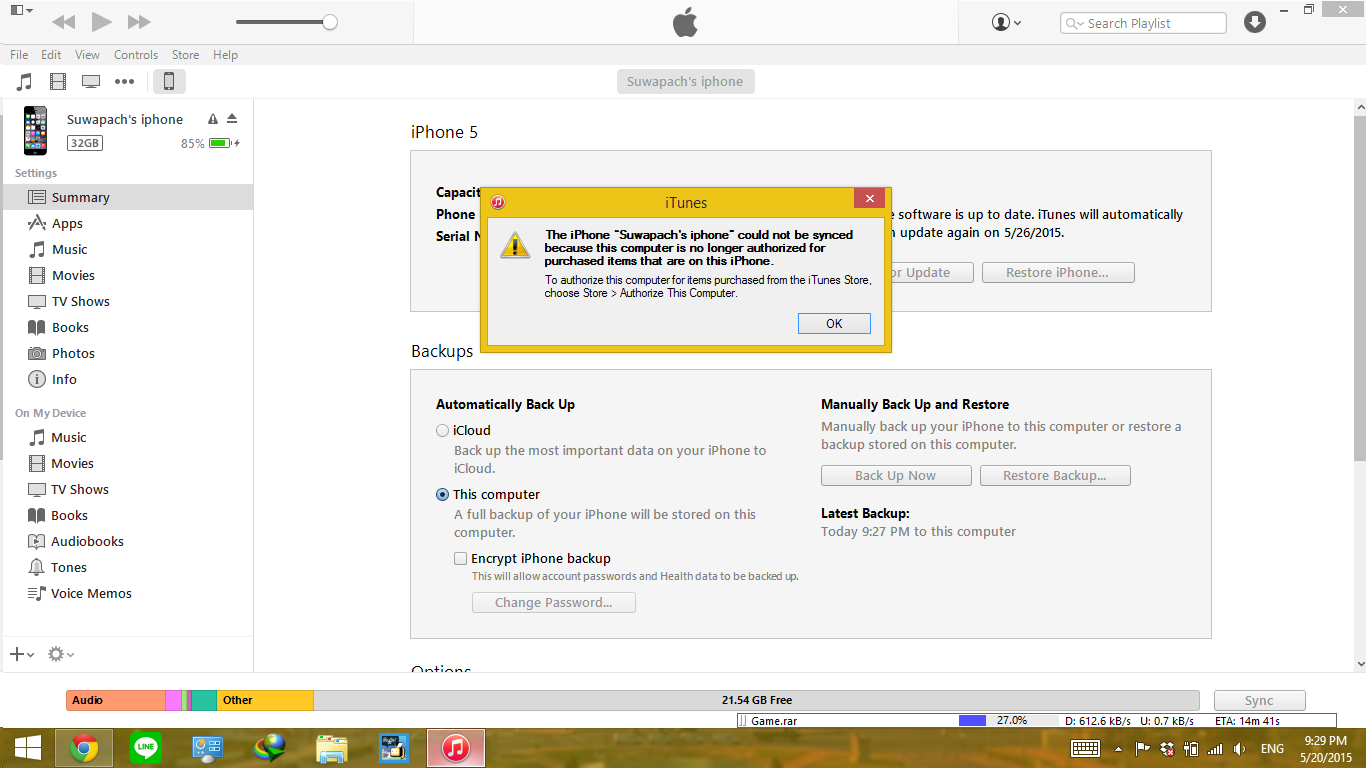Select Apps in the Settings sidebar
Viewport: 1366px width, 768px height.
(x=127, y=223)
